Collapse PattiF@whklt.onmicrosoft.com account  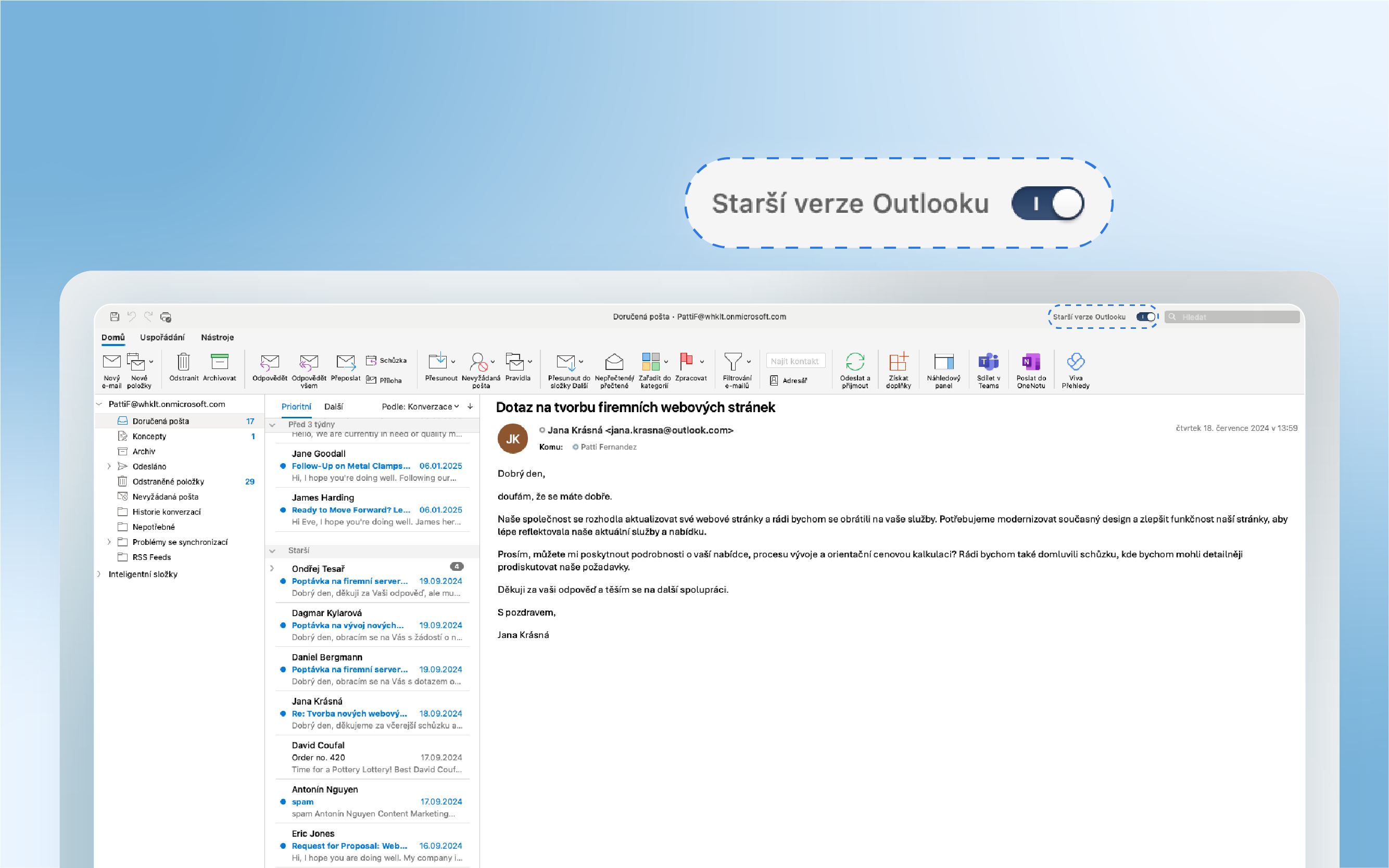99,404
